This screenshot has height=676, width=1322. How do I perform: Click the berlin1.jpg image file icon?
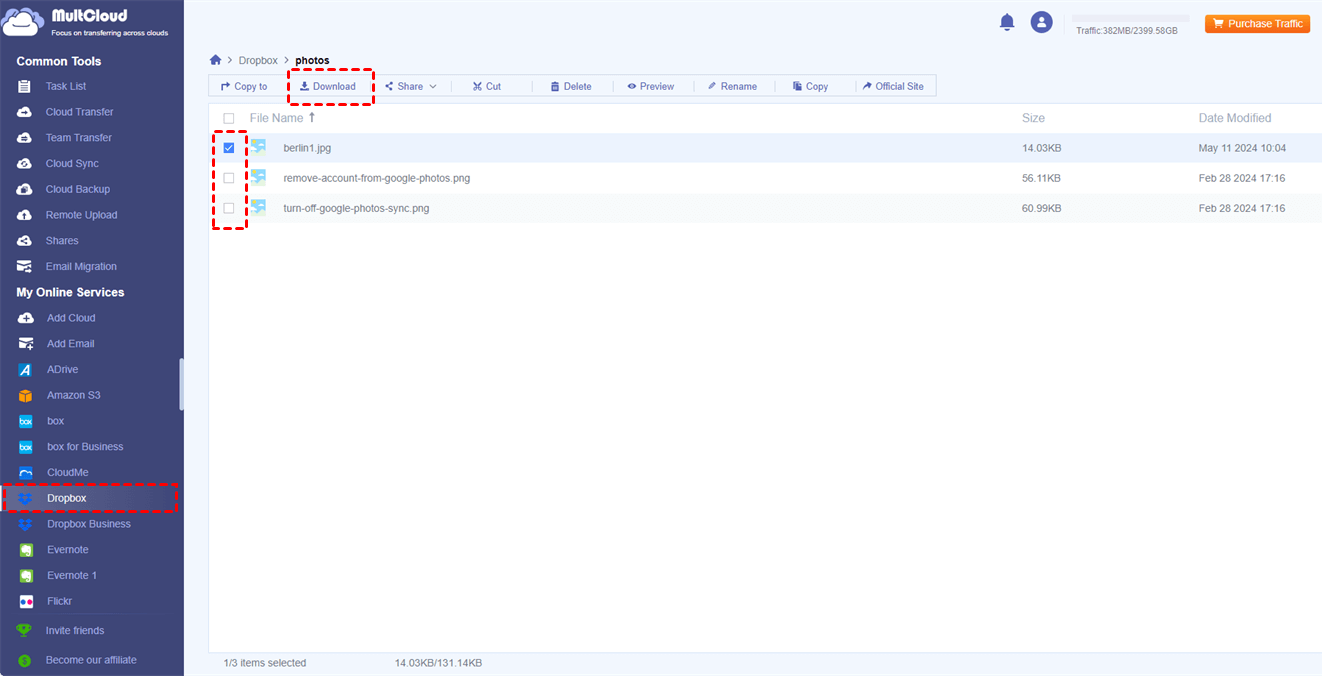[258, 147]
